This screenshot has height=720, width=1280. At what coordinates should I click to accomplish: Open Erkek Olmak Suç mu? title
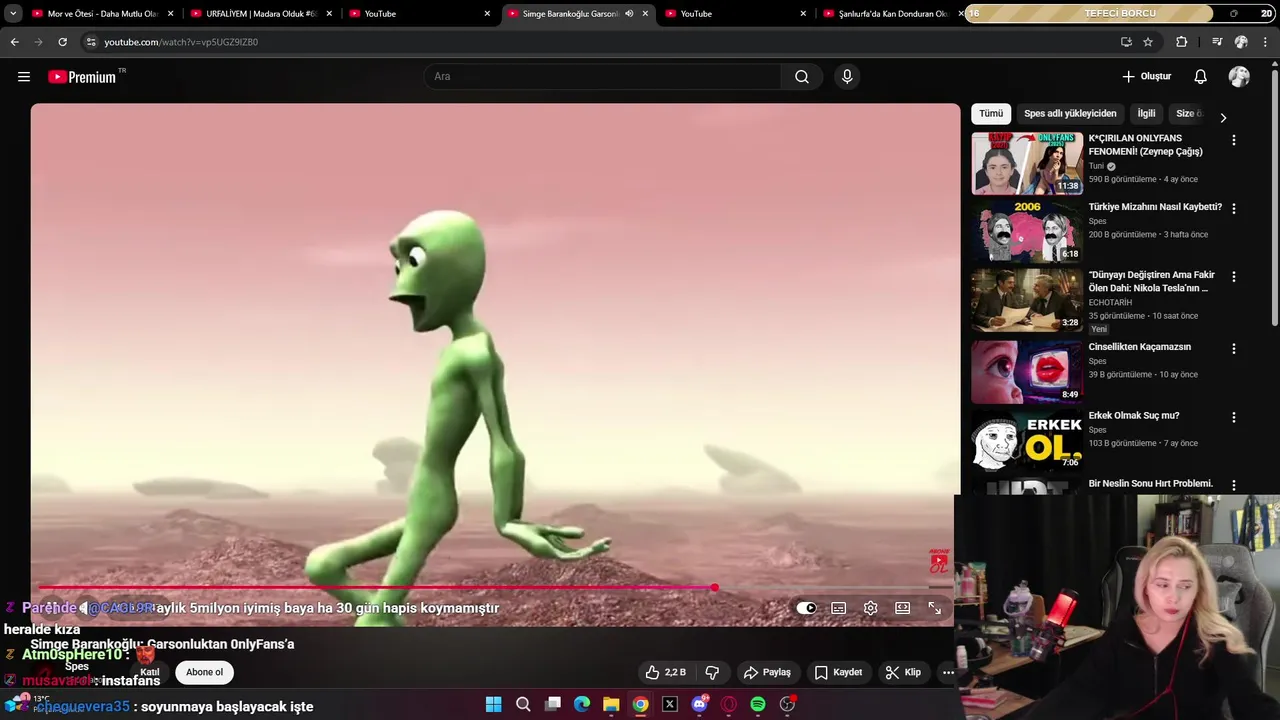point(1134,416)
